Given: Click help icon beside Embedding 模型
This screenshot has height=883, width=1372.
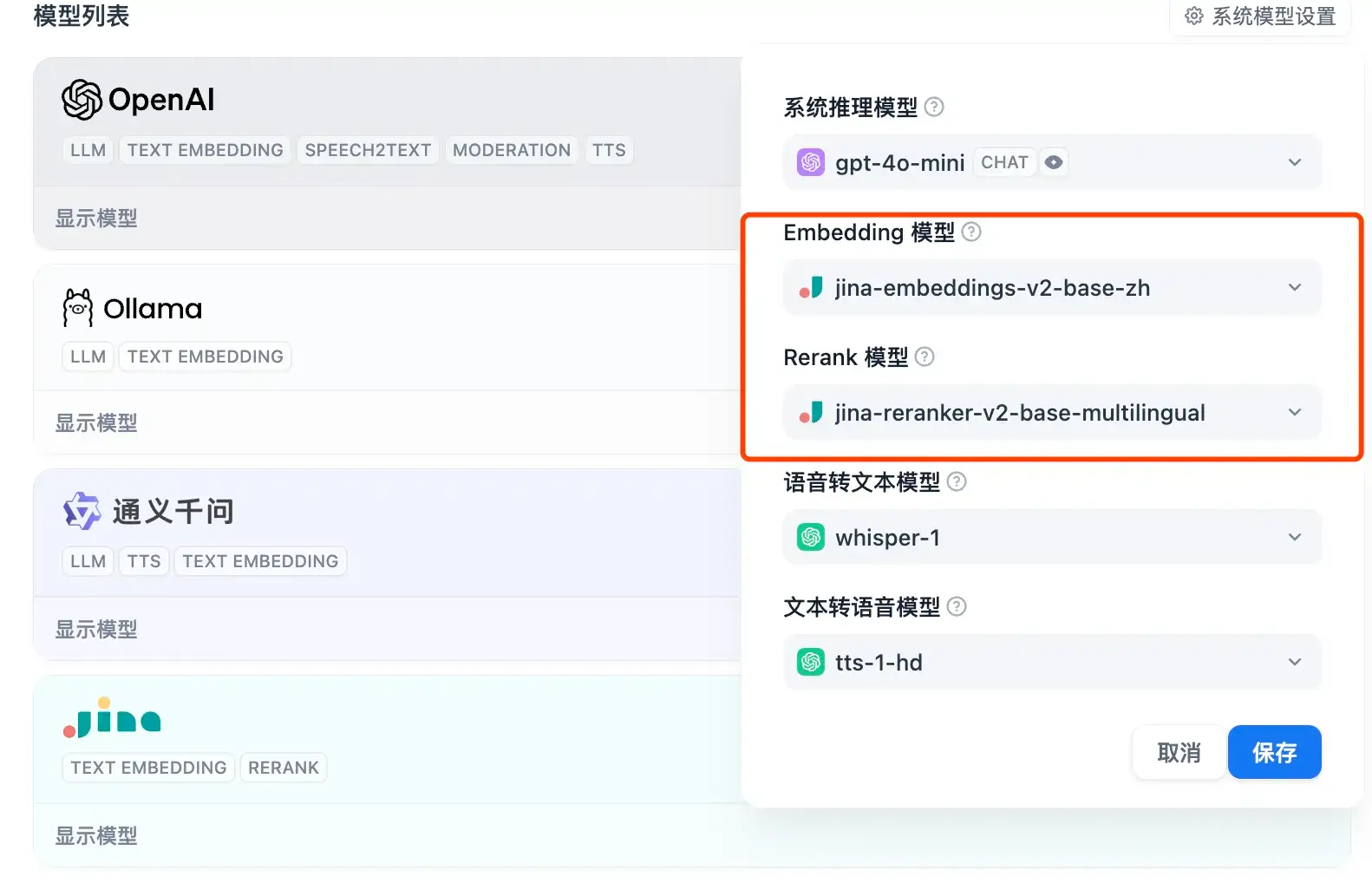Looking at the screenshot, I should point(971,232).
